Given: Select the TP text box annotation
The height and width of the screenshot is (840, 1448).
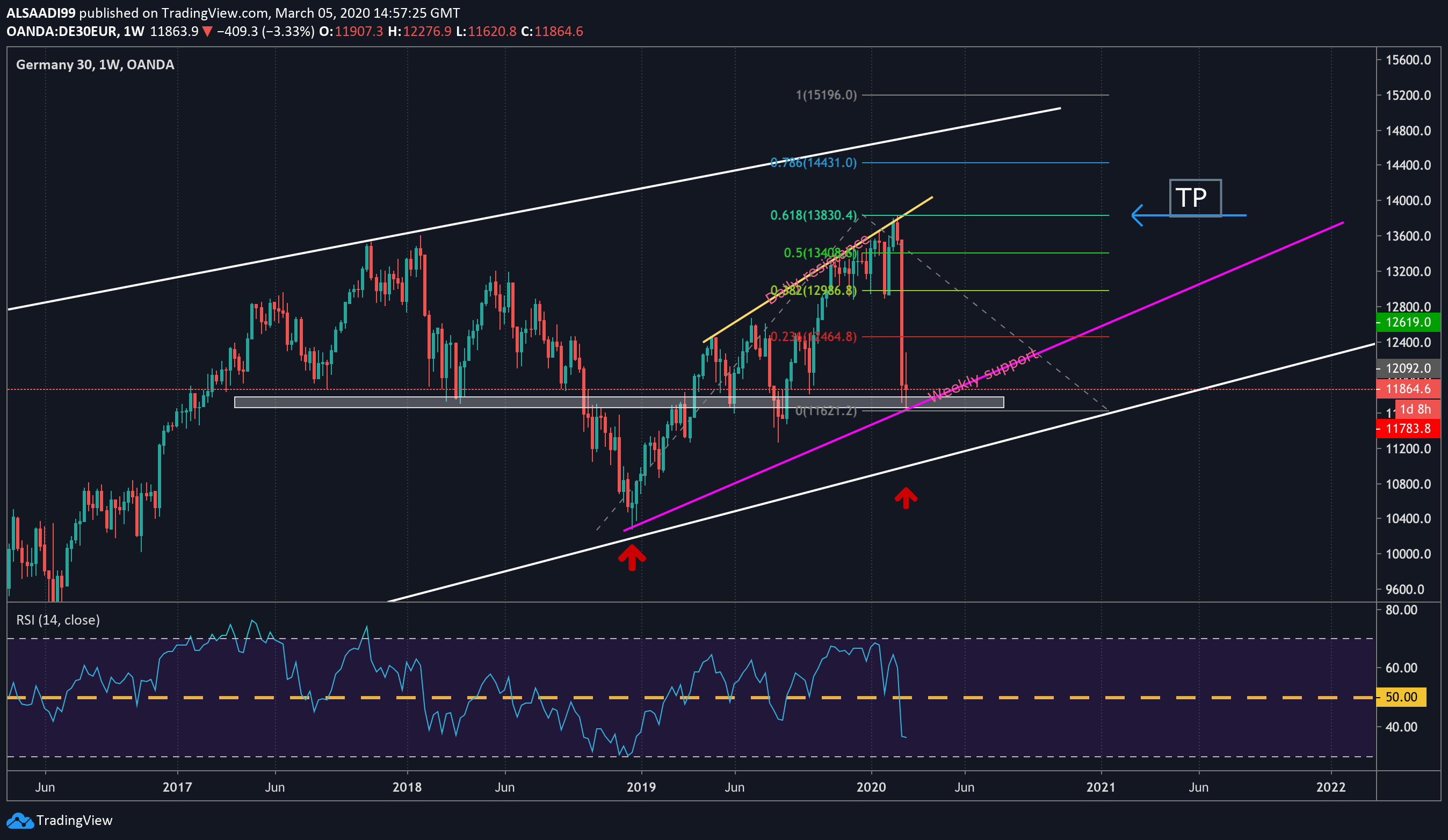Looking at the screenshot, I should (x=1195, y=198).
